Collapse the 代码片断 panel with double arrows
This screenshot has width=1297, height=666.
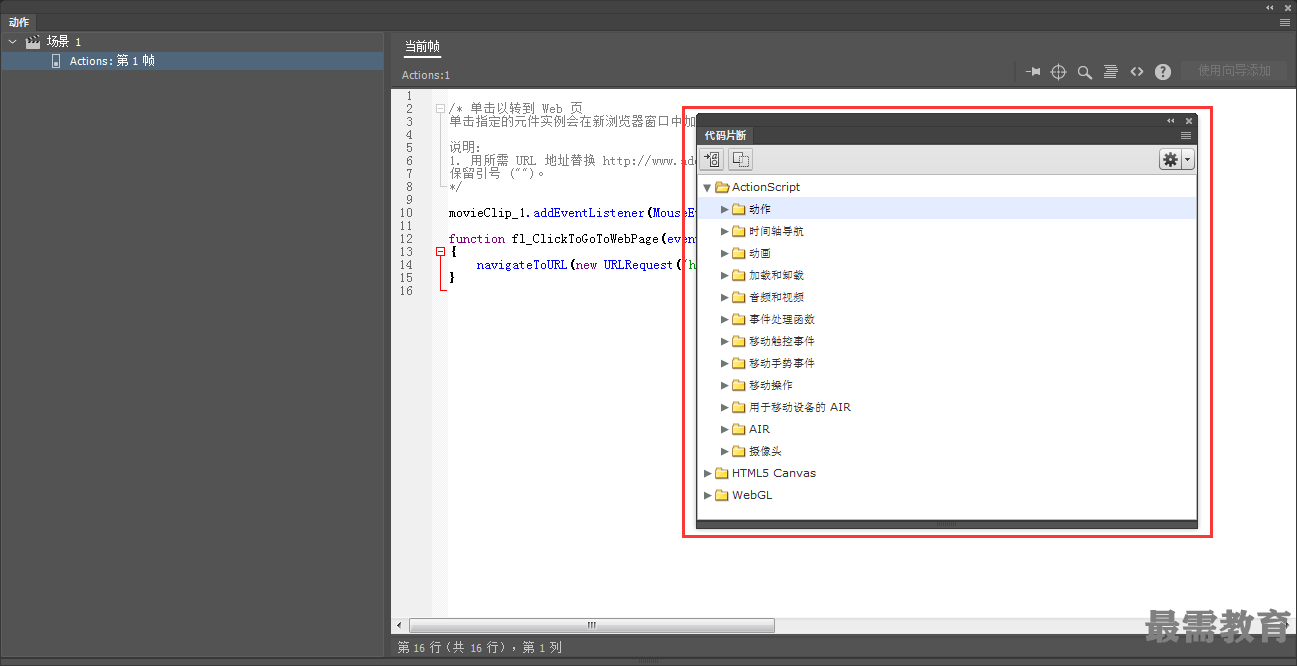(1171, 121)
